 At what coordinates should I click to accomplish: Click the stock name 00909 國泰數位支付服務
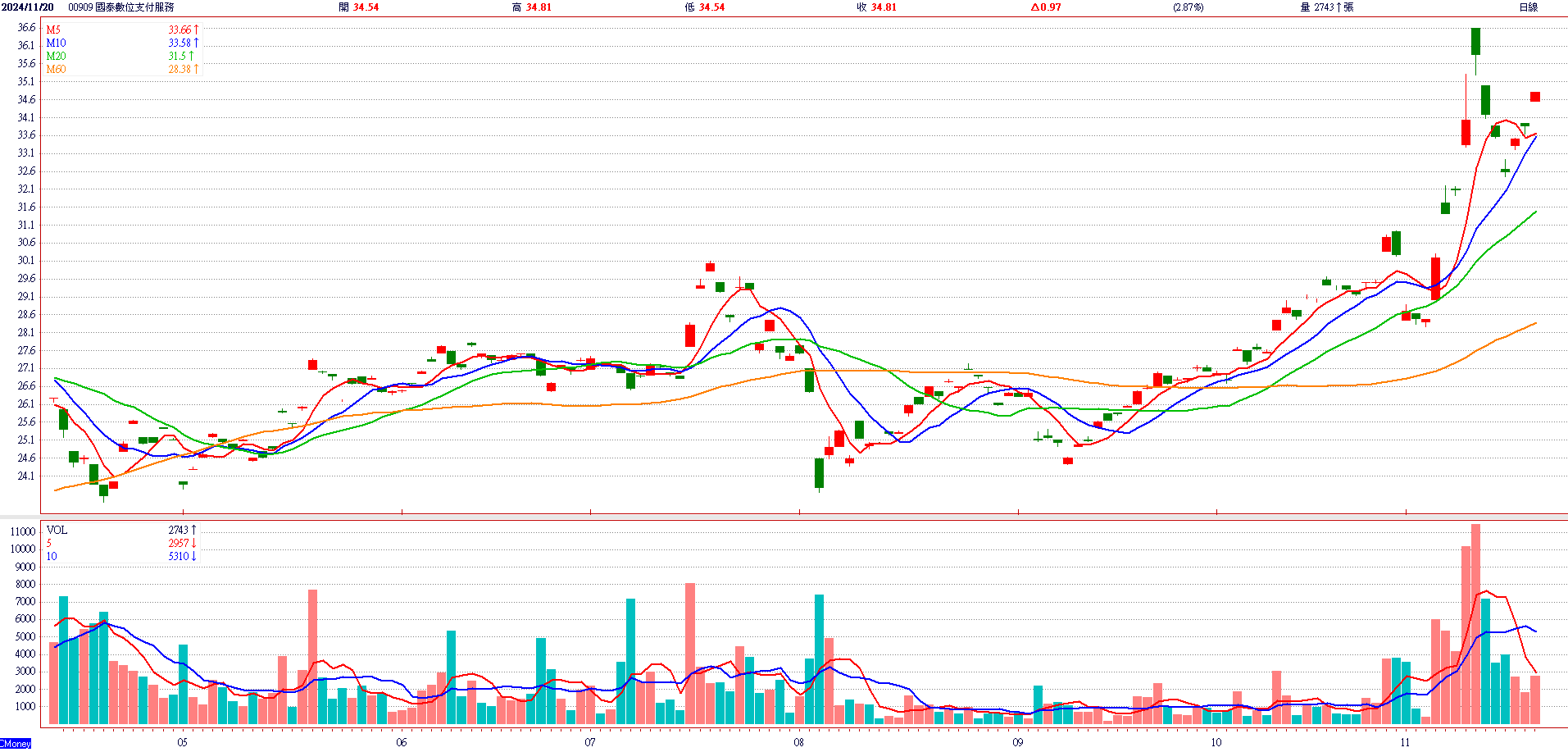(x=121, y=7)
